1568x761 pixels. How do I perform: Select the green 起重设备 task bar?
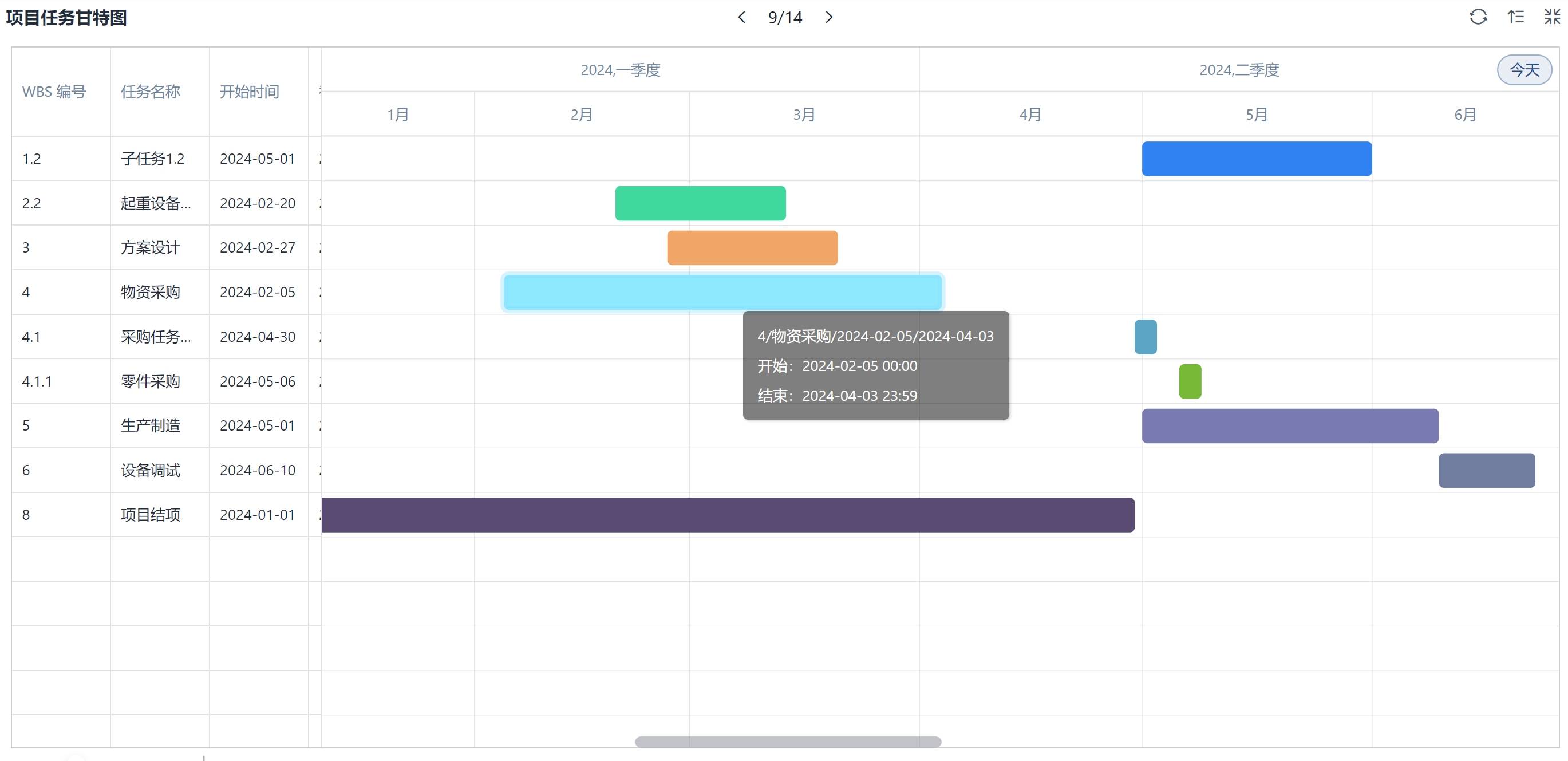click(x=700, y=203)
